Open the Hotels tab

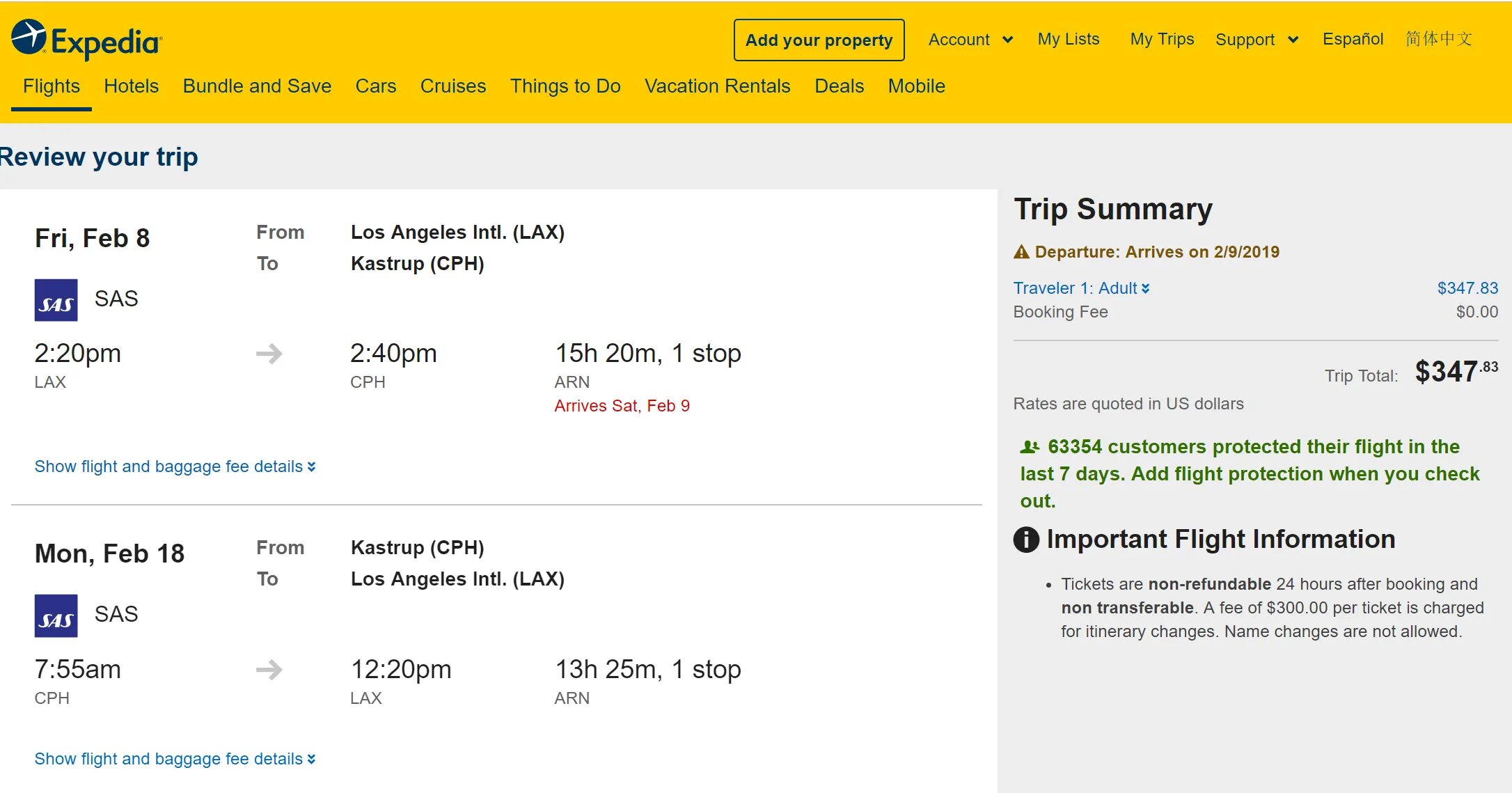[132, 86]
